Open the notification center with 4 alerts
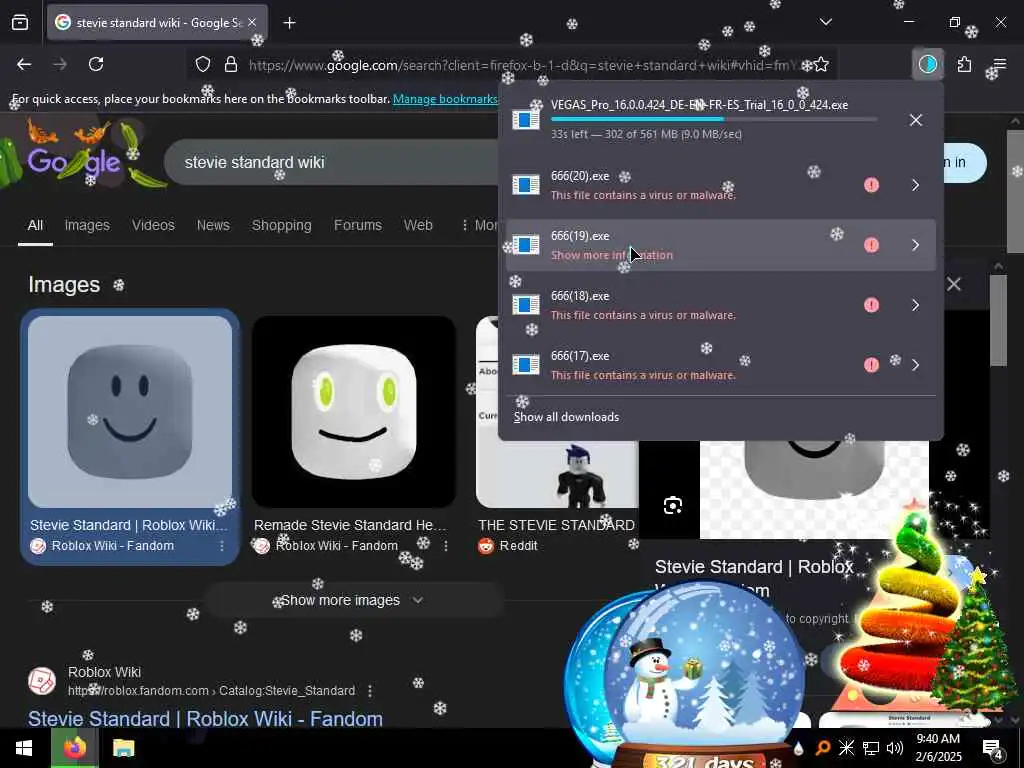This screenshot has width=1024, height=768. [993, 748]
